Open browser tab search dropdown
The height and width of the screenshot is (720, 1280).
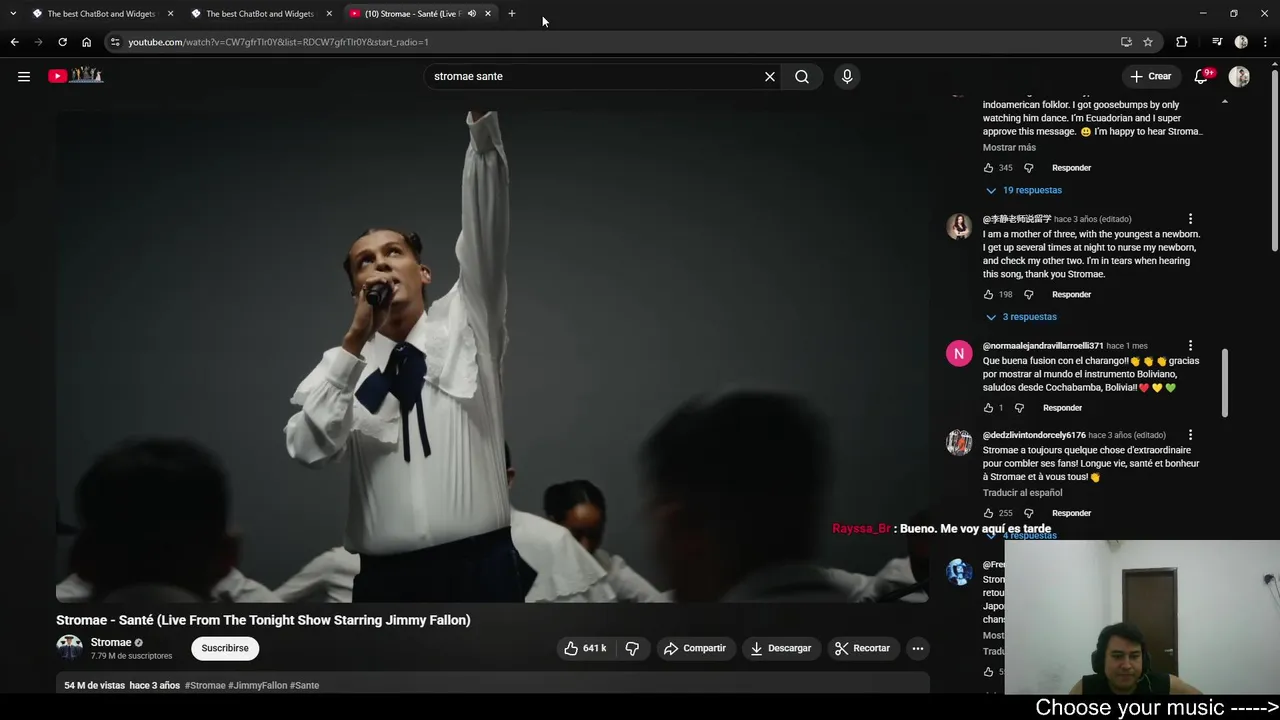pos(13,14)
